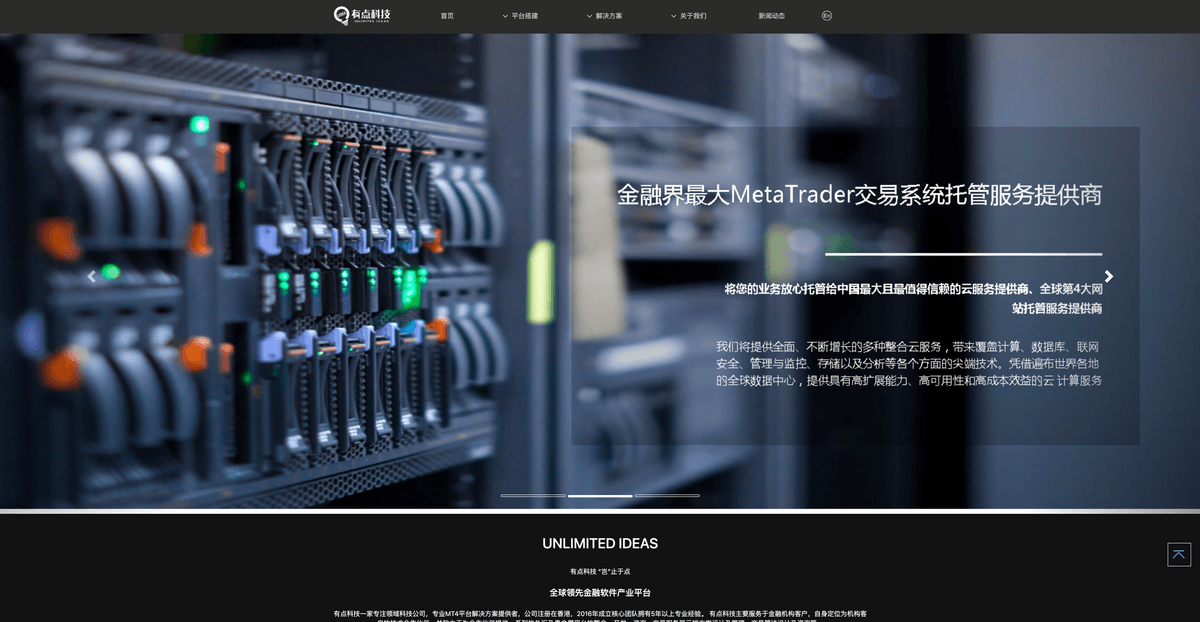The width and height of the screenshot is (1200, 622).
Task: Click the tagline 有点科技 "岂"止于点
Action: (x=600, y=572)
